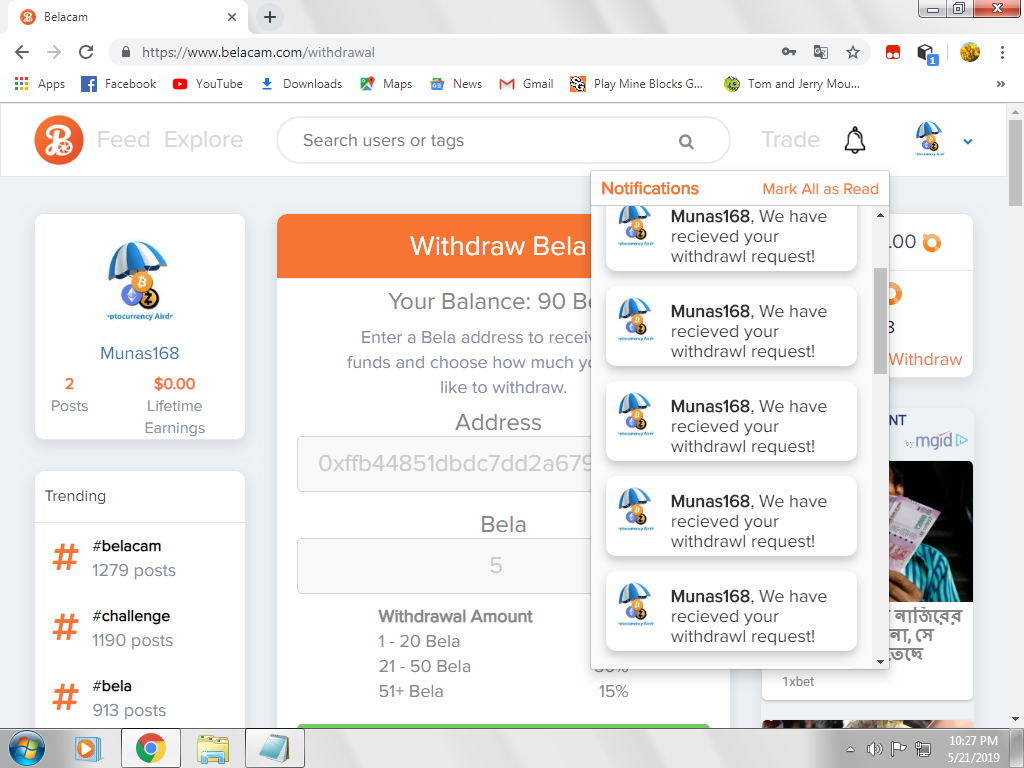Open the Trade page

tap(790, 140)
